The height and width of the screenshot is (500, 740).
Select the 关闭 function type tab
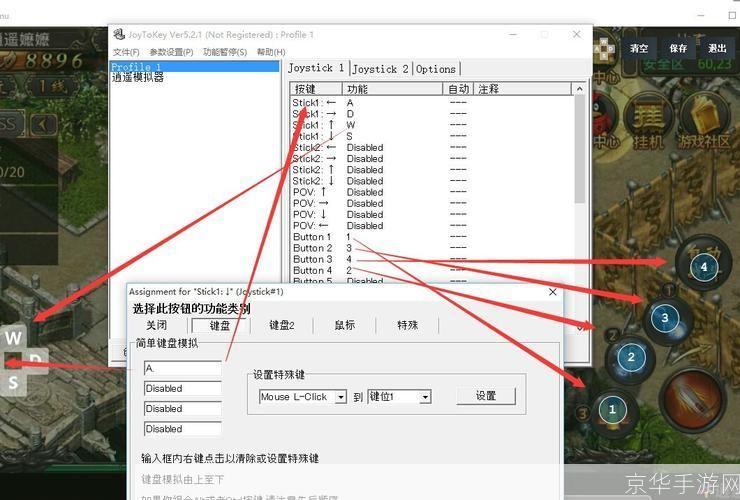click(x=157, y=325)
